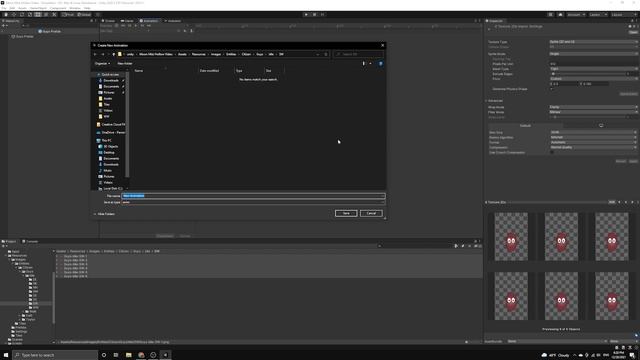Click the File name input field
The width and height of the screenshot is (640, 360).
253,196
